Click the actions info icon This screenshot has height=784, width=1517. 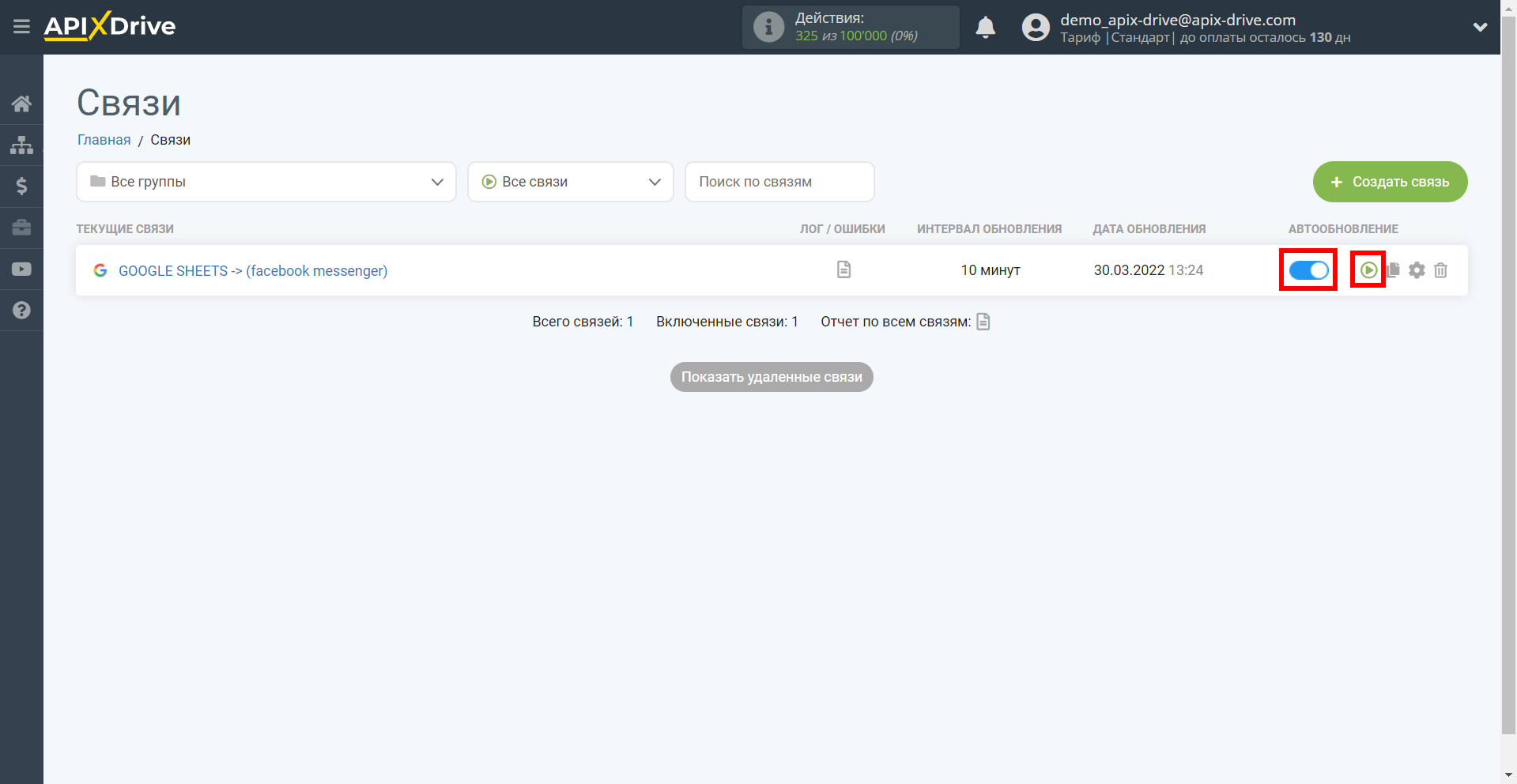coord(768,27)
